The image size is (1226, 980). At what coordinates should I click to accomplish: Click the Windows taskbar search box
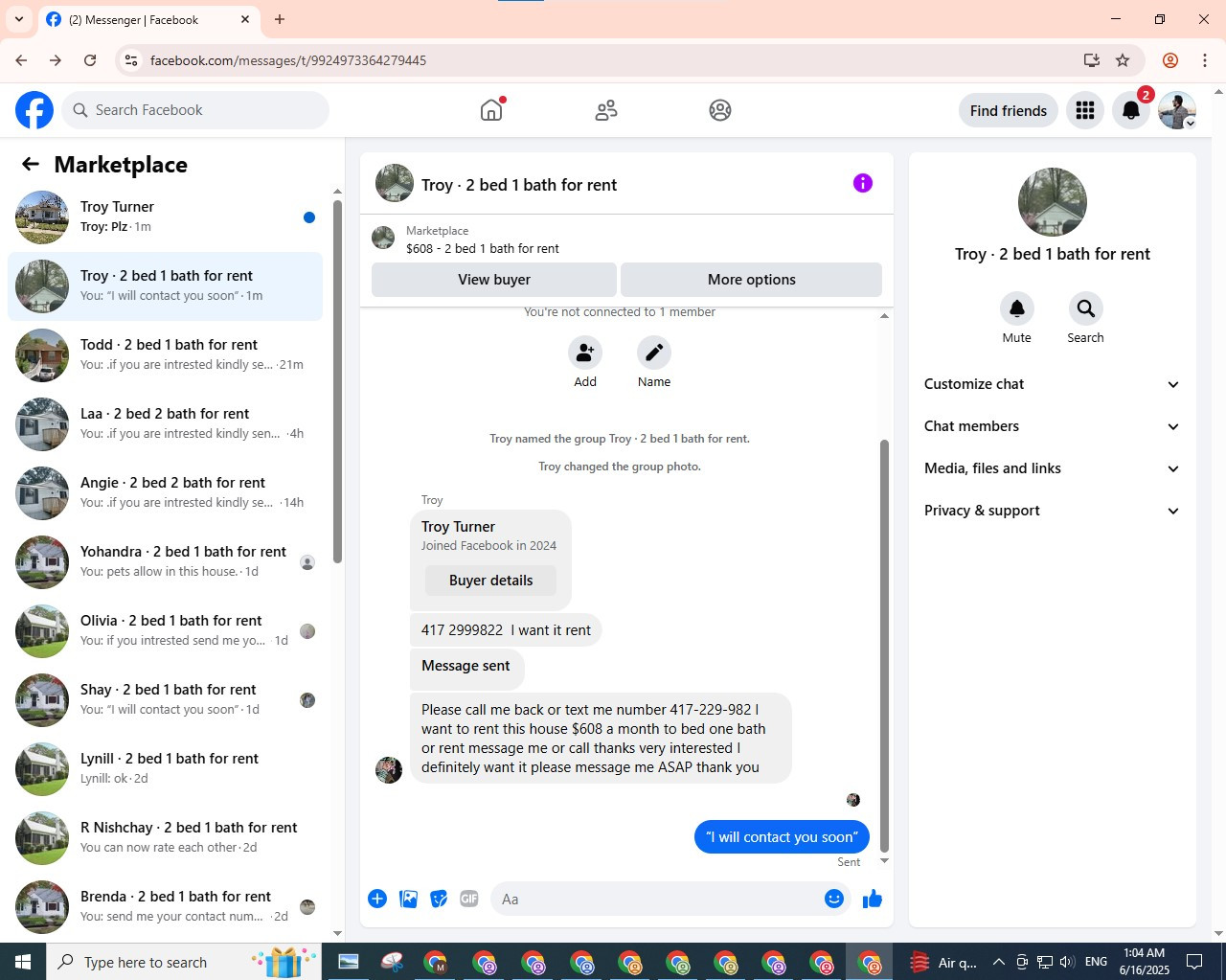184,962
